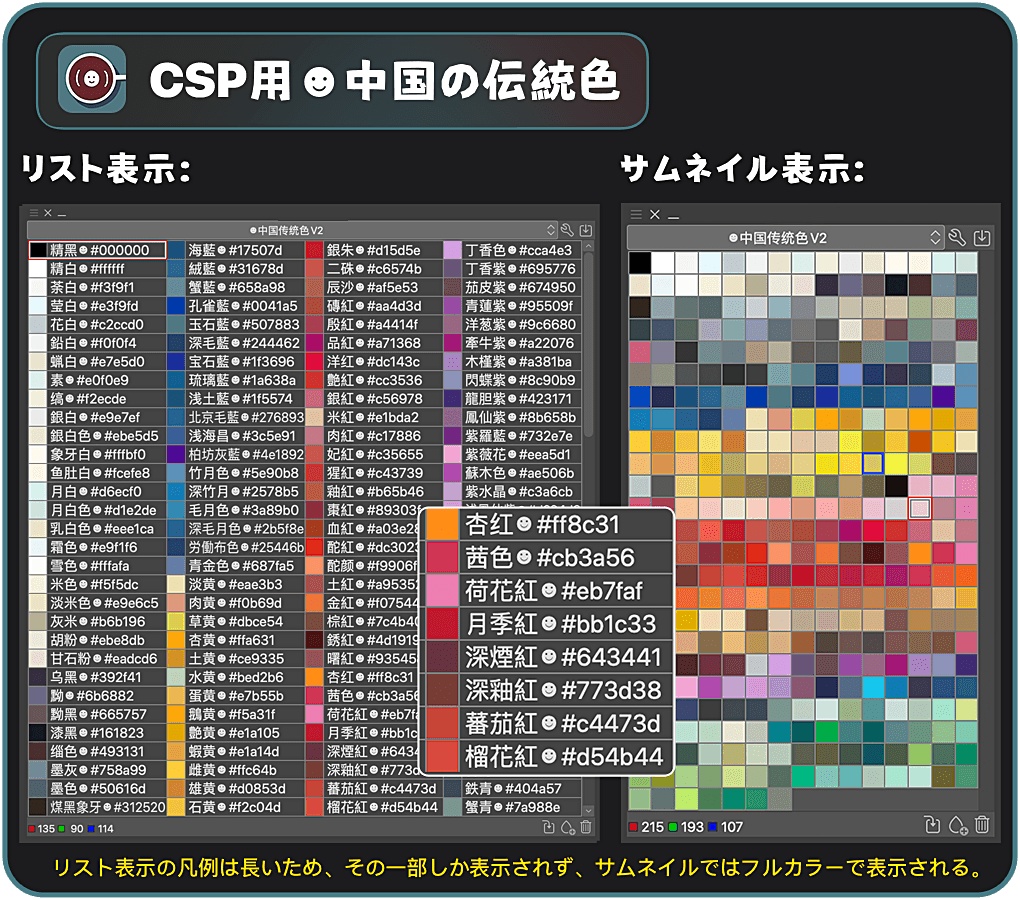Viewport: 1020px width, 900px height.
Task: Open the thumbnail panel hamburger menu
Action: point(636,214)
